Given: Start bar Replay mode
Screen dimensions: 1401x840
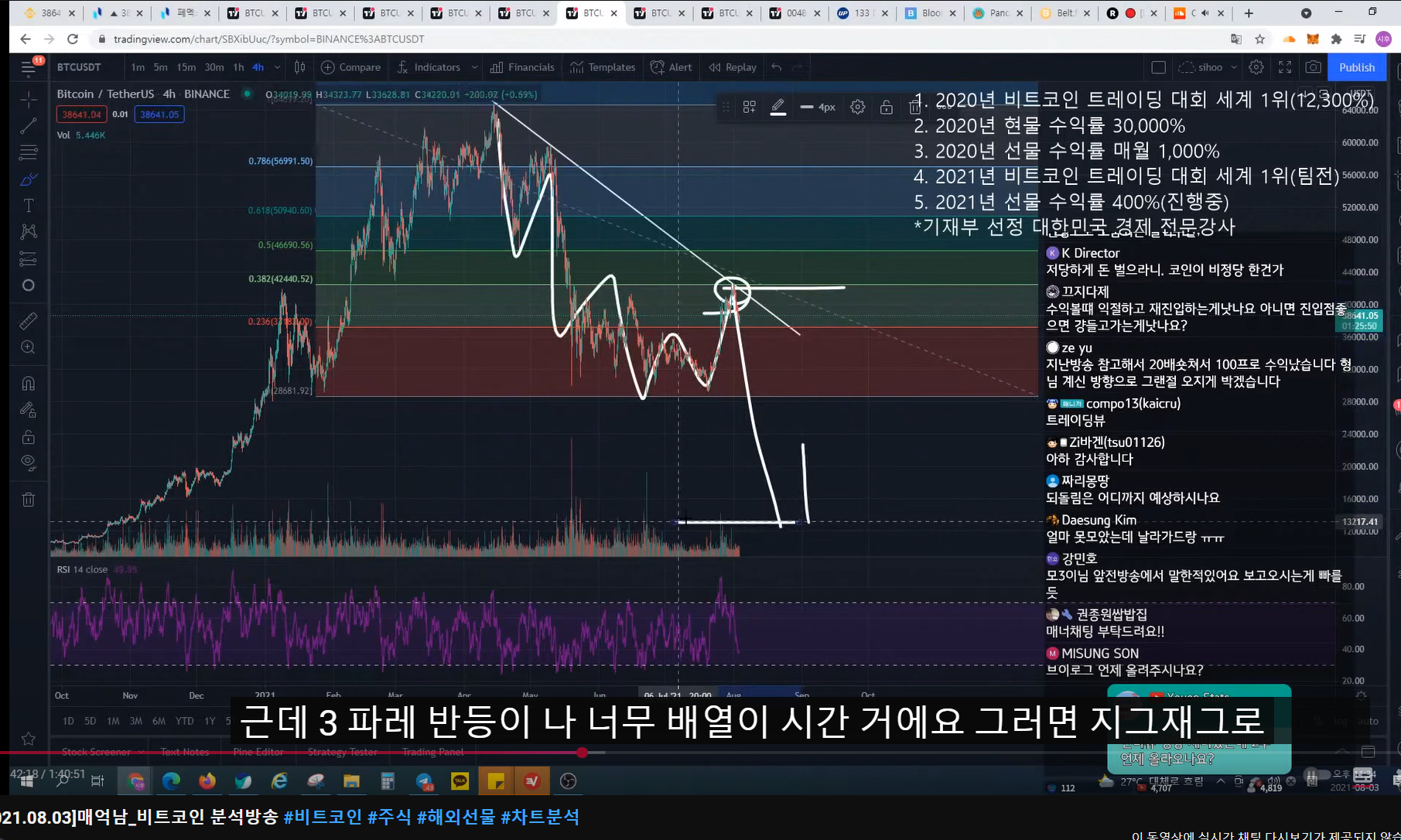Looking at the screenshot, I should pyautogui.click(x=733, y=67).
